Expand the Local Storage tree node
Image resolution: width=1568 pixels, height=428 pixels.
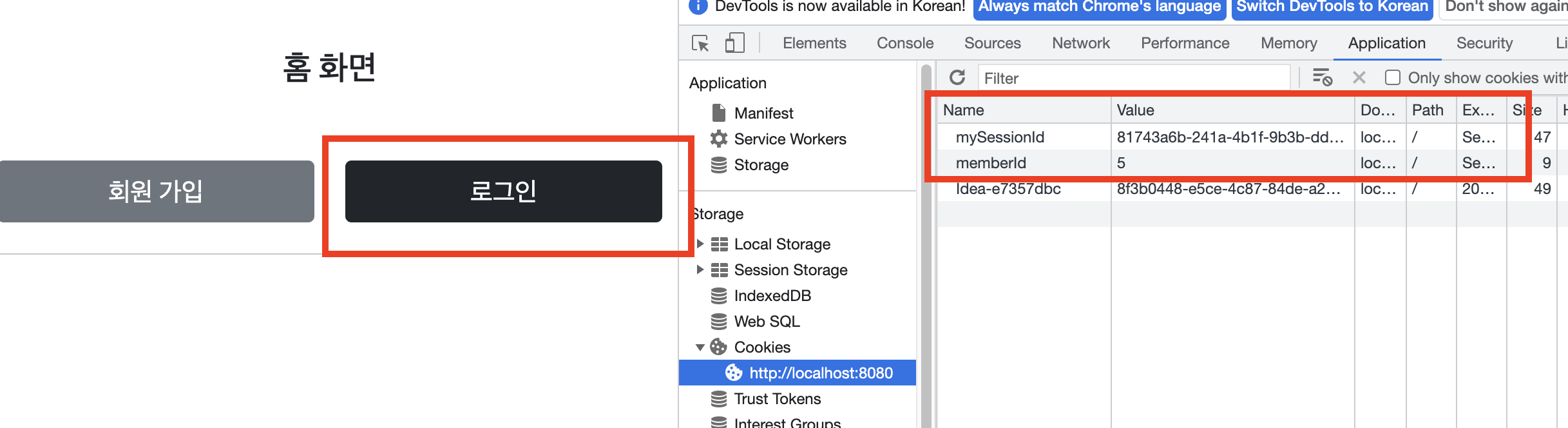click(x=700, y=244)
